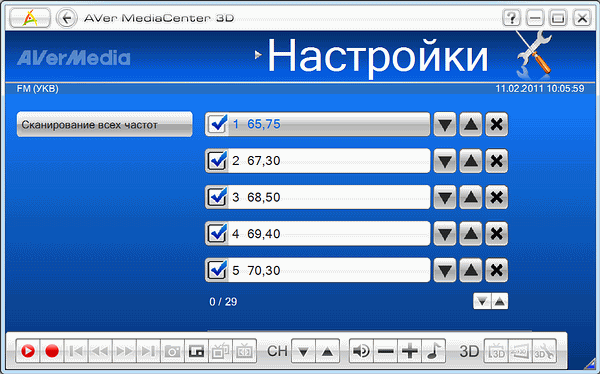Select station entry 2 67,30
The image size is (600, 374).
coord(318,161)
